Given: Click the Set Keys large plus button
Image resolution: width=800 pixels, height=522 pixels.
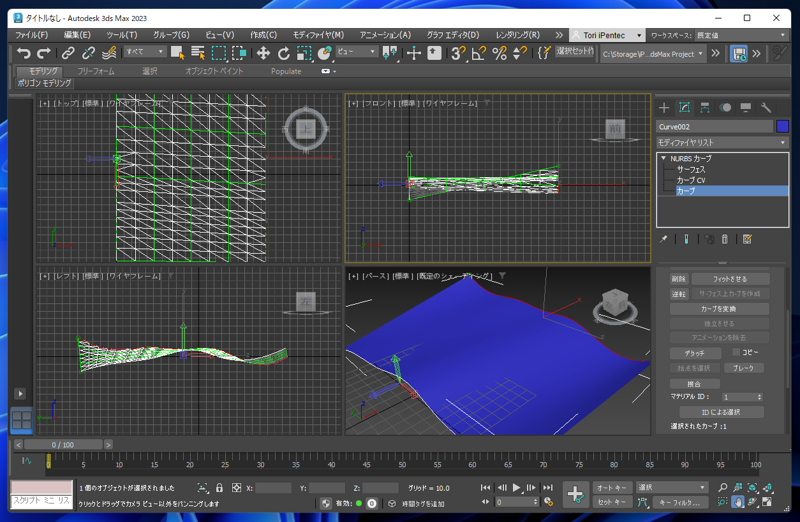Looking at the screenshot, I should (x=576, y=494).
